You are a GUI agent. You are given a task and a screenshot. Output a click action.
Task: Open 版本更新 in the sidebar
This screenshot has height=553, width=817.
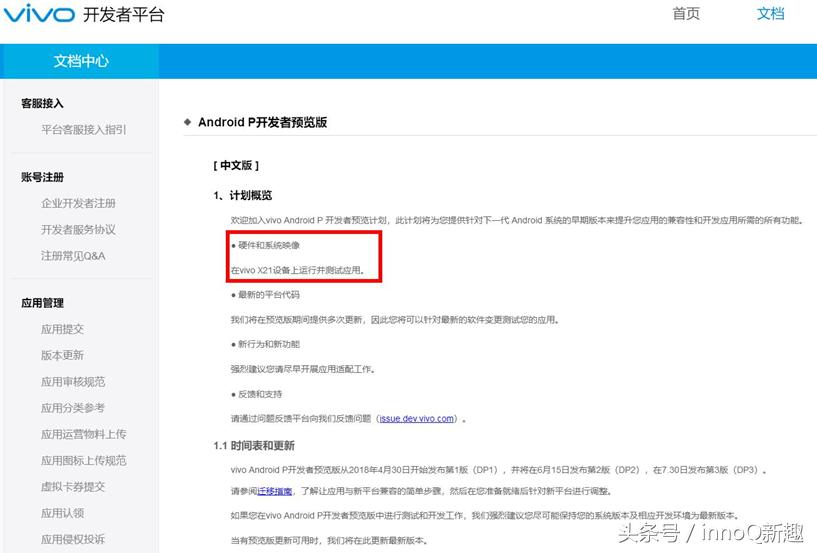[x=62, y=355]
